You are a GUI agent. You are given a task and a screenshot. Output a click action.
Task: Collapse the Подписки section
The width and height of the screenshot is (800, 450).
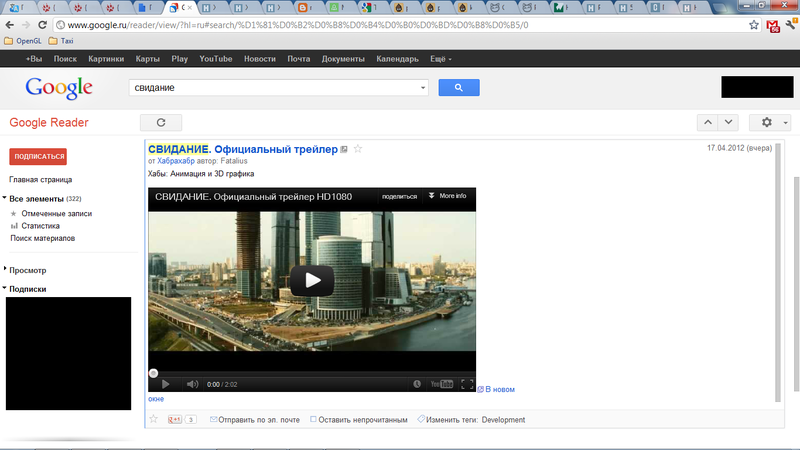[x=4, y=288]
